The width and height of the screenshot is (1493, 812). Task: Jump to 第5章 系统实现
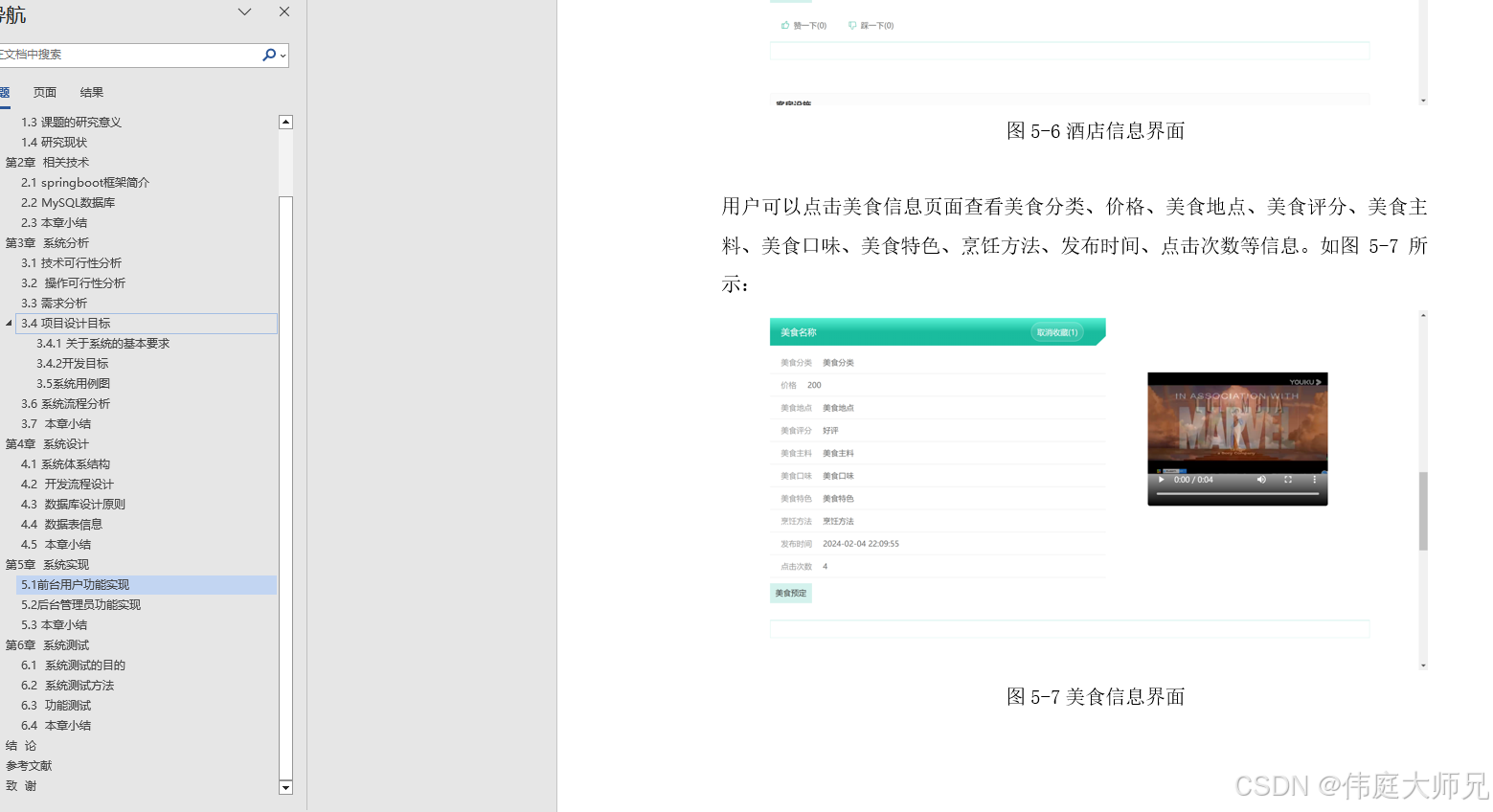47,564
